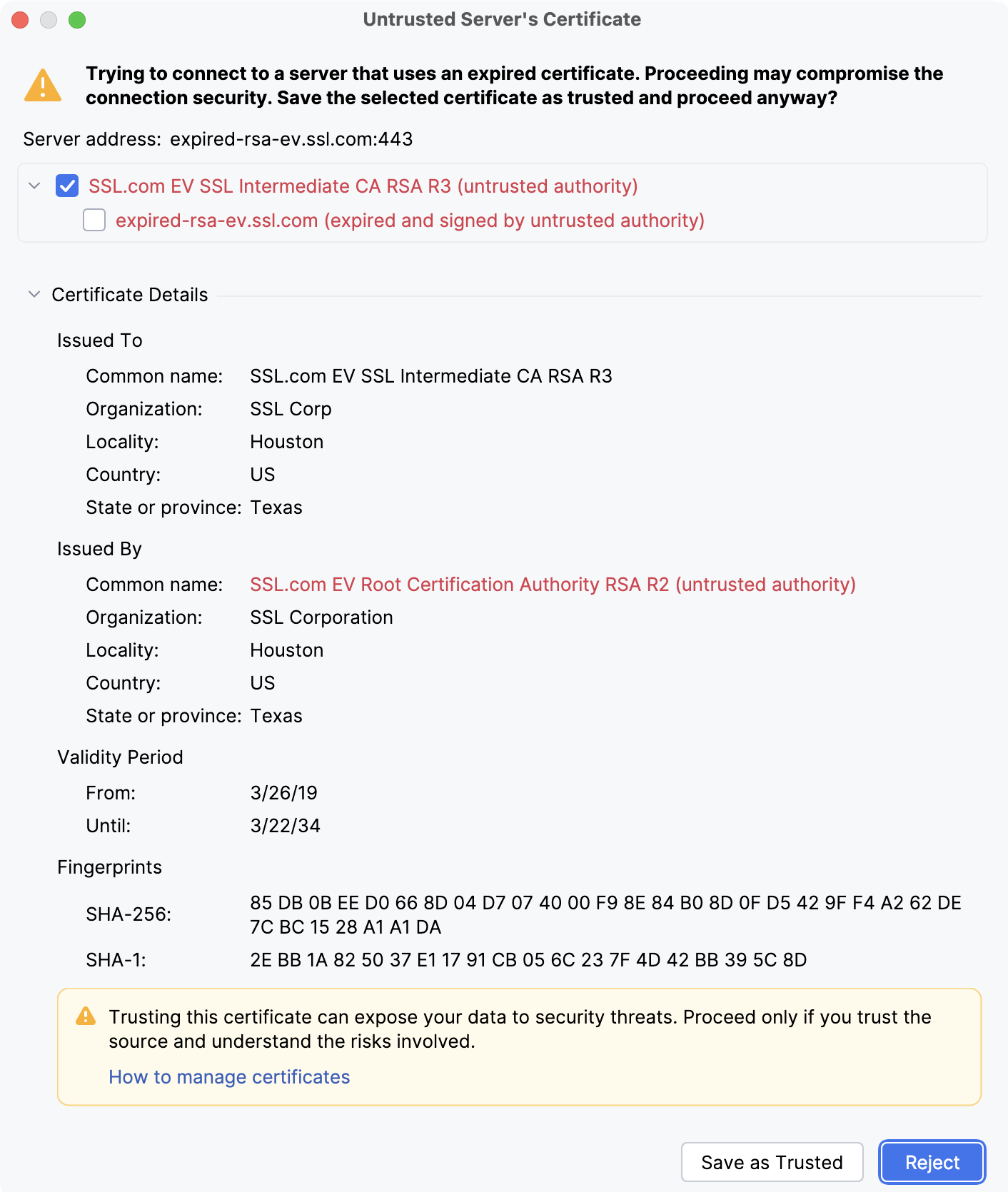Click the SHA-256 fingerprint value

click(x=605, y=914)
